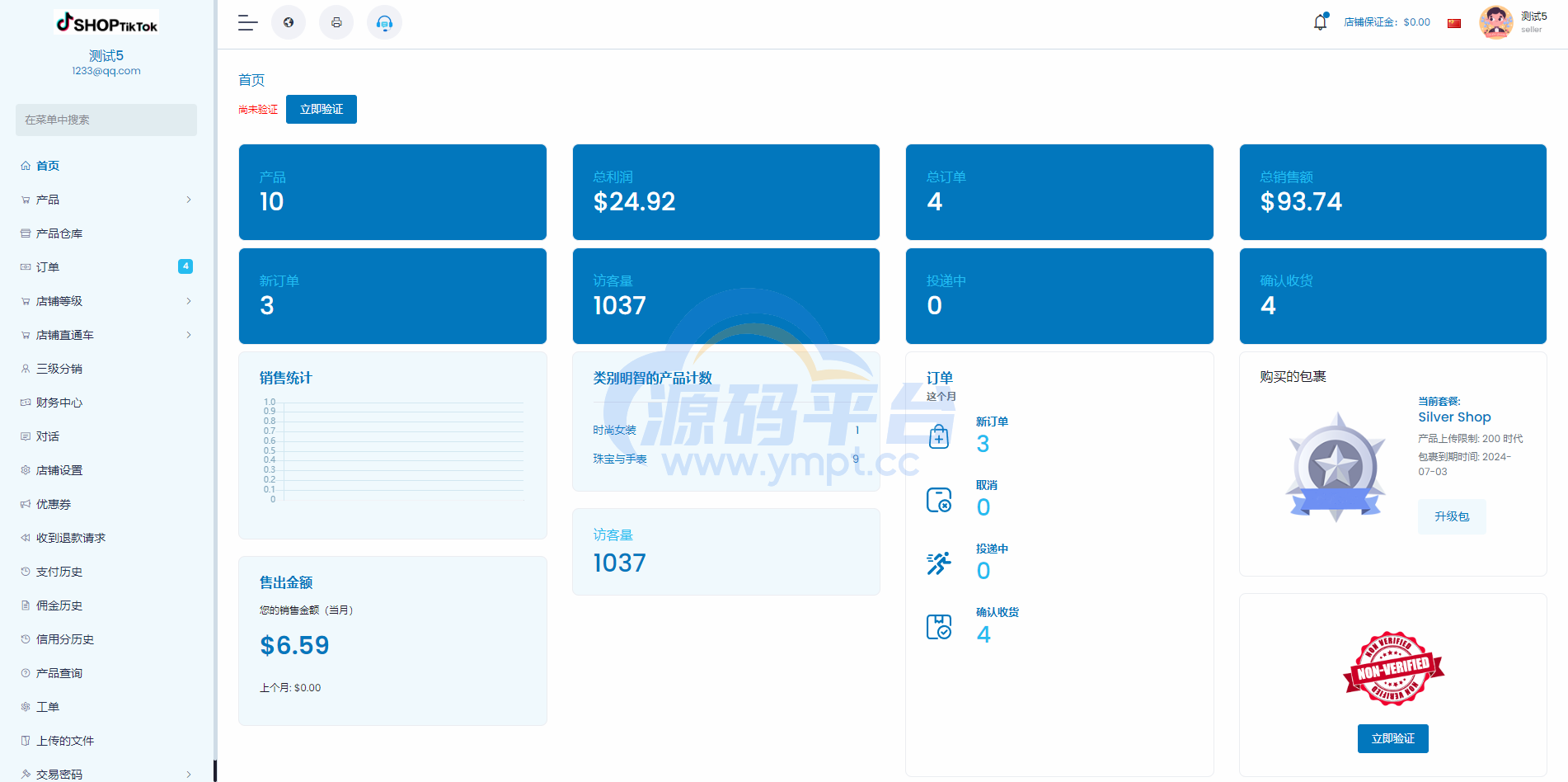Open the customer support headset icon

[x=384, y=23]
